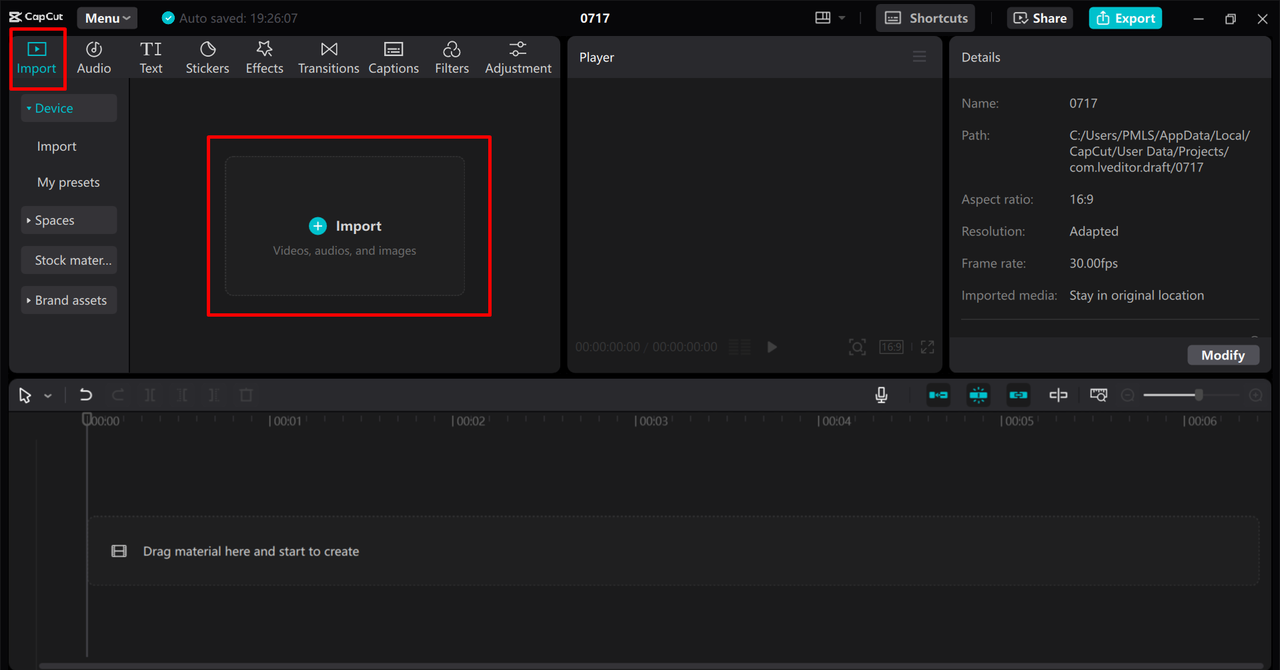Toggle the preview axis icon

tap(1058, 395)
